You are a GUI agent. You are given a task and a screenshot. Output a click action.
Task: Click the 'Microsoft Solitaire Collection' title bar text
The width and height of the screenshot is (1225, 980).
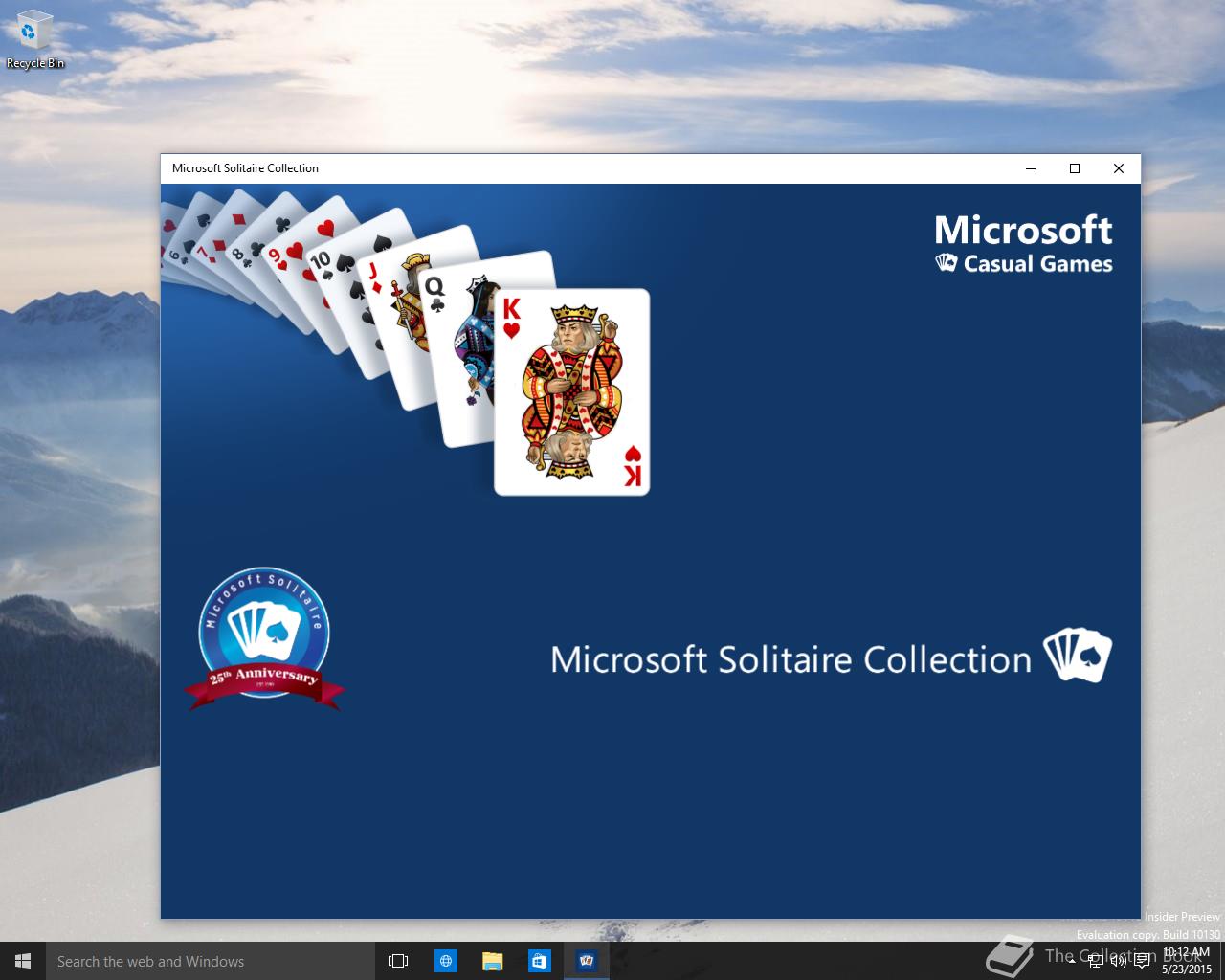coord(245,168)
